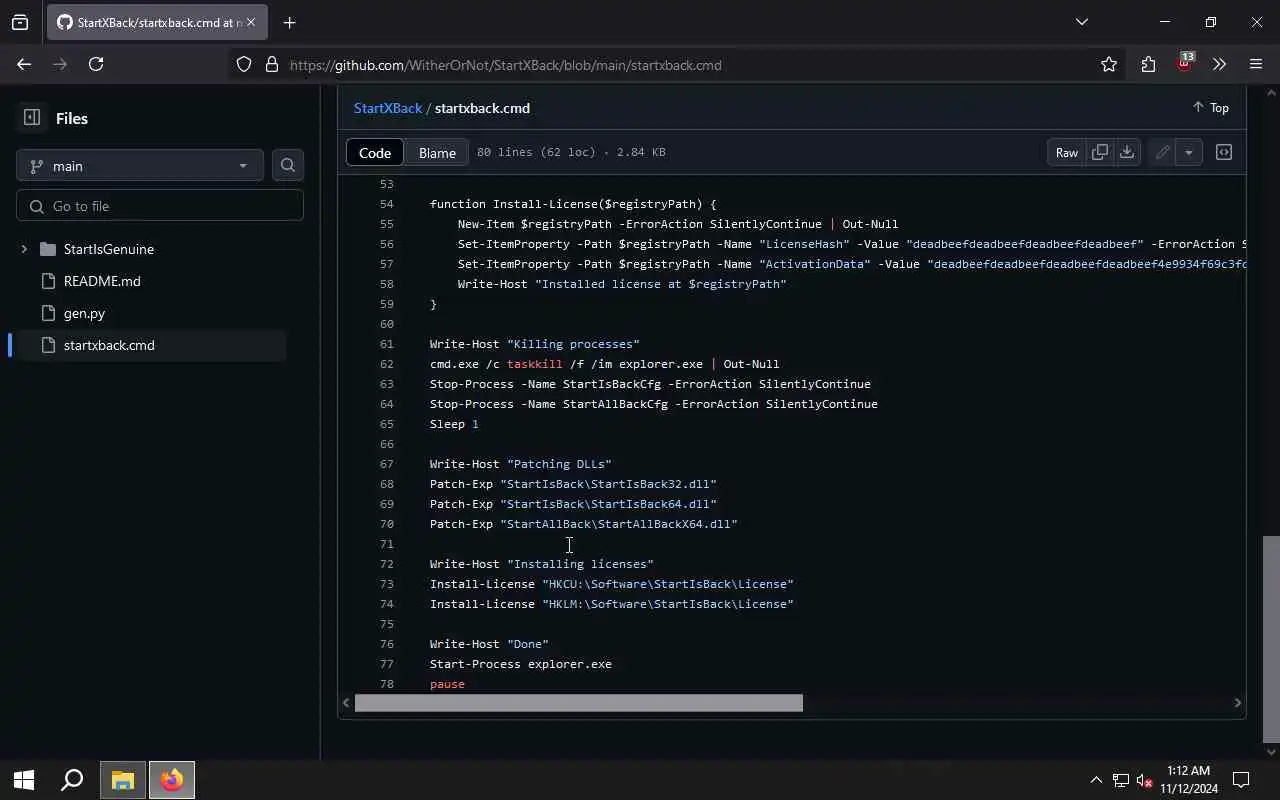Show more tools overflow chevron
The image size is (1280, 800).
coord(1219,64)
